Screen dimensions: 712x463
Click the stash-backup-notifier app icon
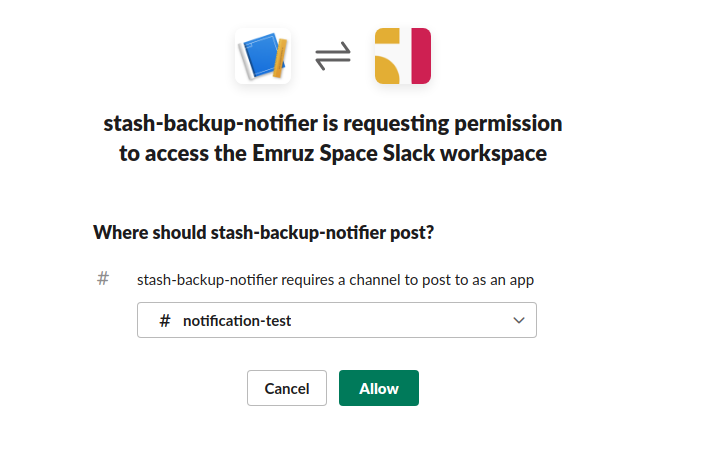(x=263, y=56)
